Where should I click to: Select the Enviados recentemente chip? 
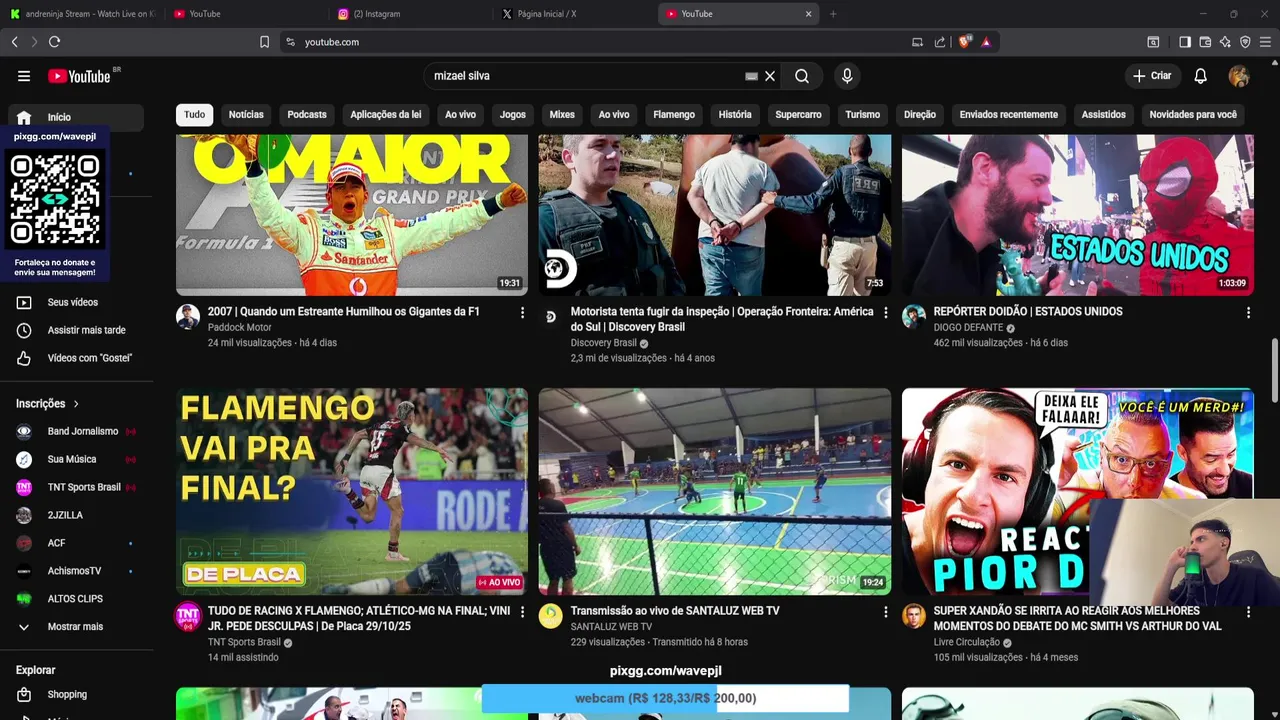[1008, 115]
